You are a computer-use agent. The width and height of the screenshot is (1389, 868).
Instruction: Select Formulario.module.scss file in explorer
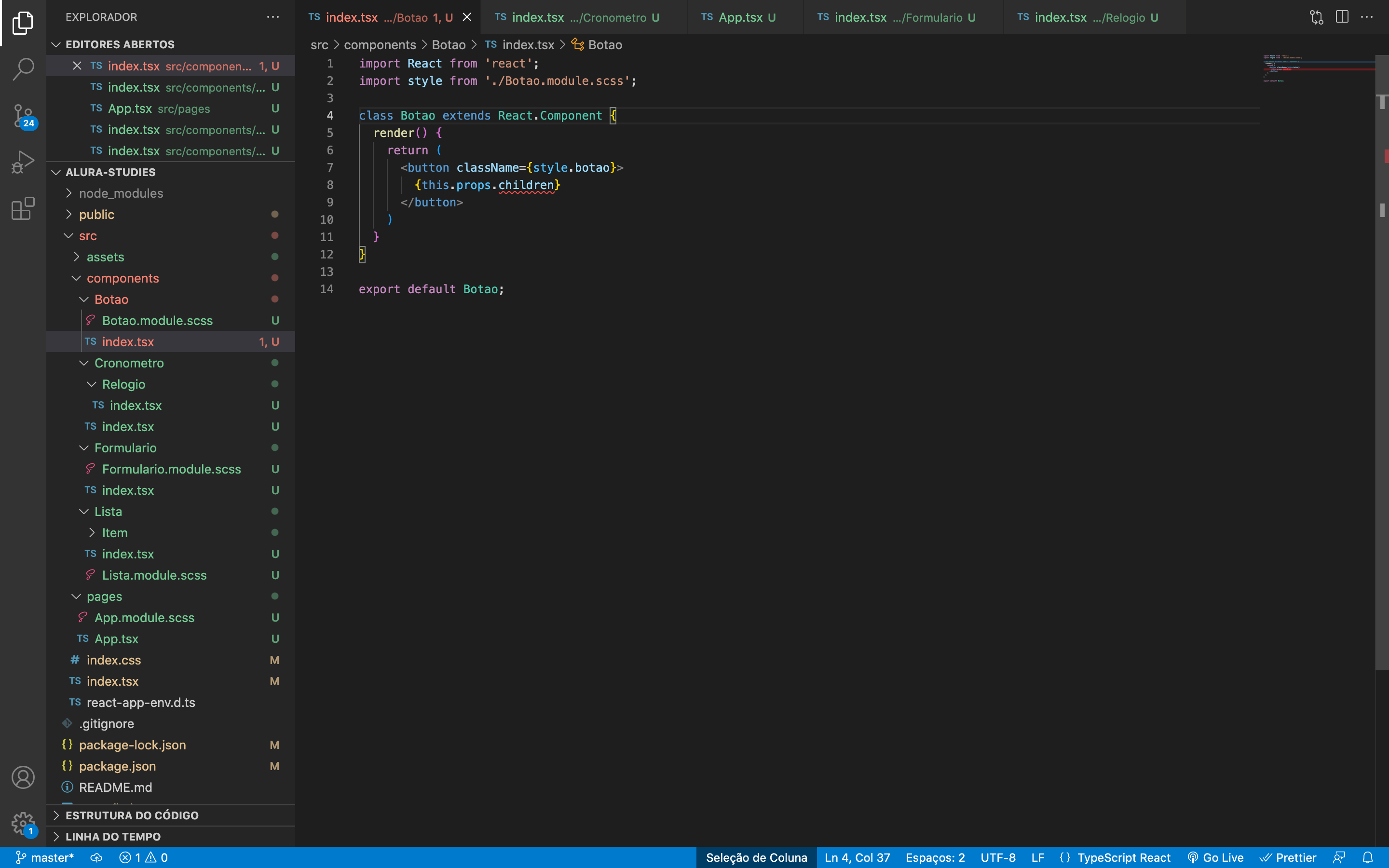[171, 469]
